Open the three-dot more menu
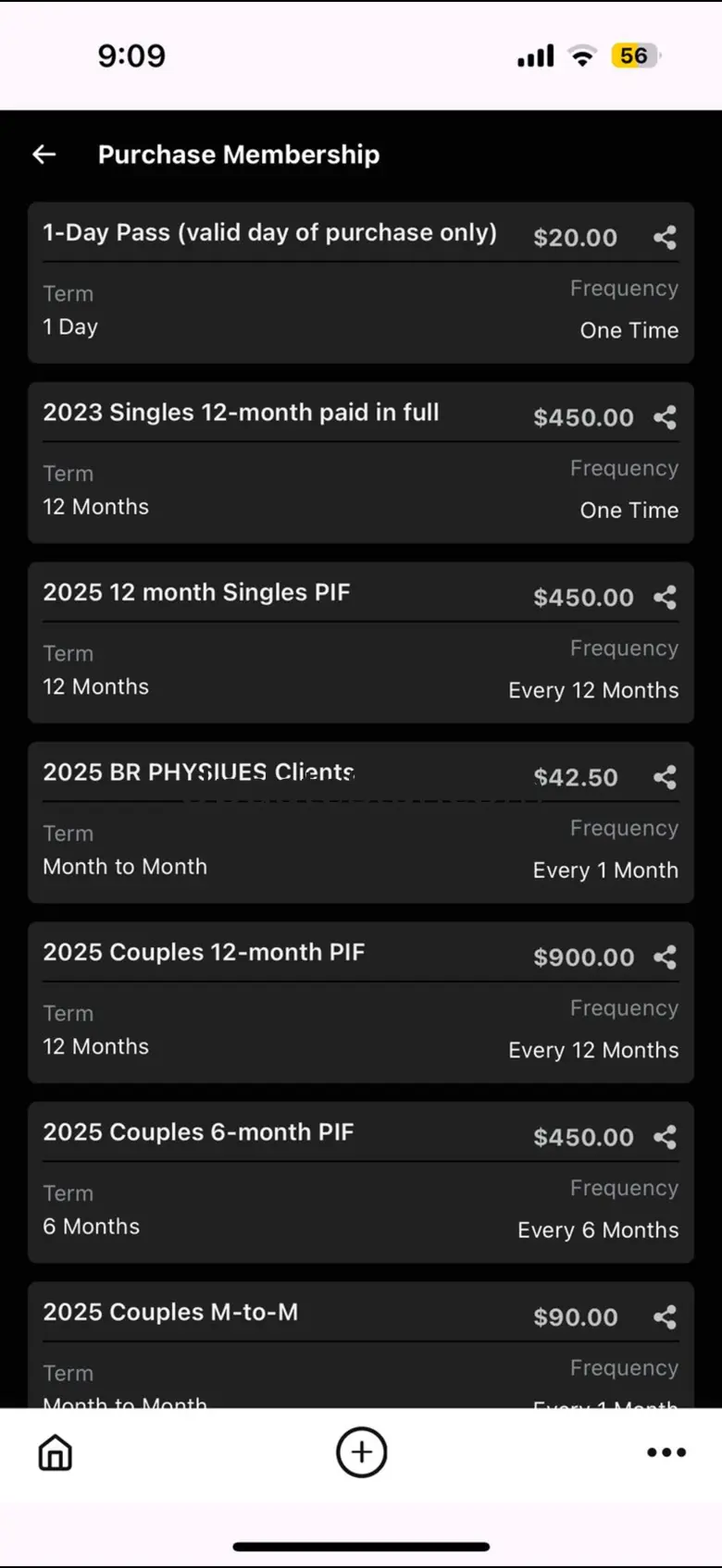722x1568 pixels. [x=666, y=1452]
